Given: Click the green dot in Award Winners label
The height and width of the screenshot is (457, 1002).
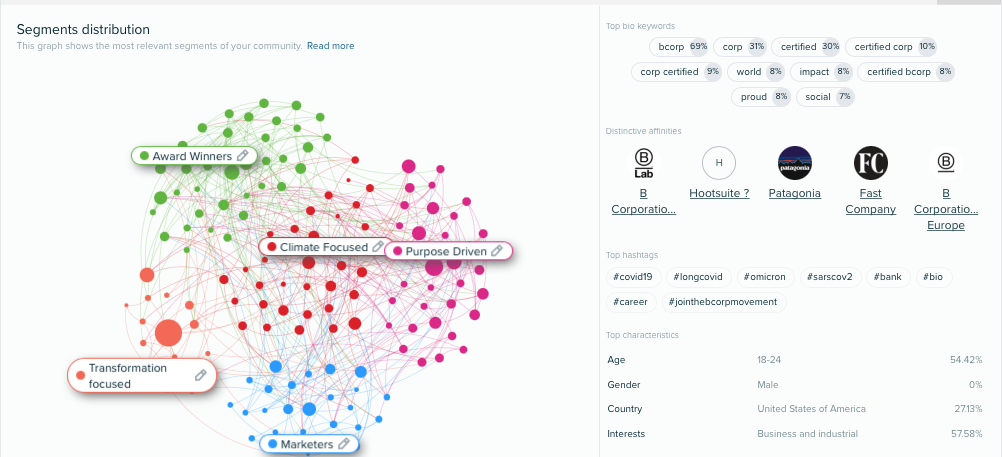Looking at the screenshot, I should [x=144, y=156].
